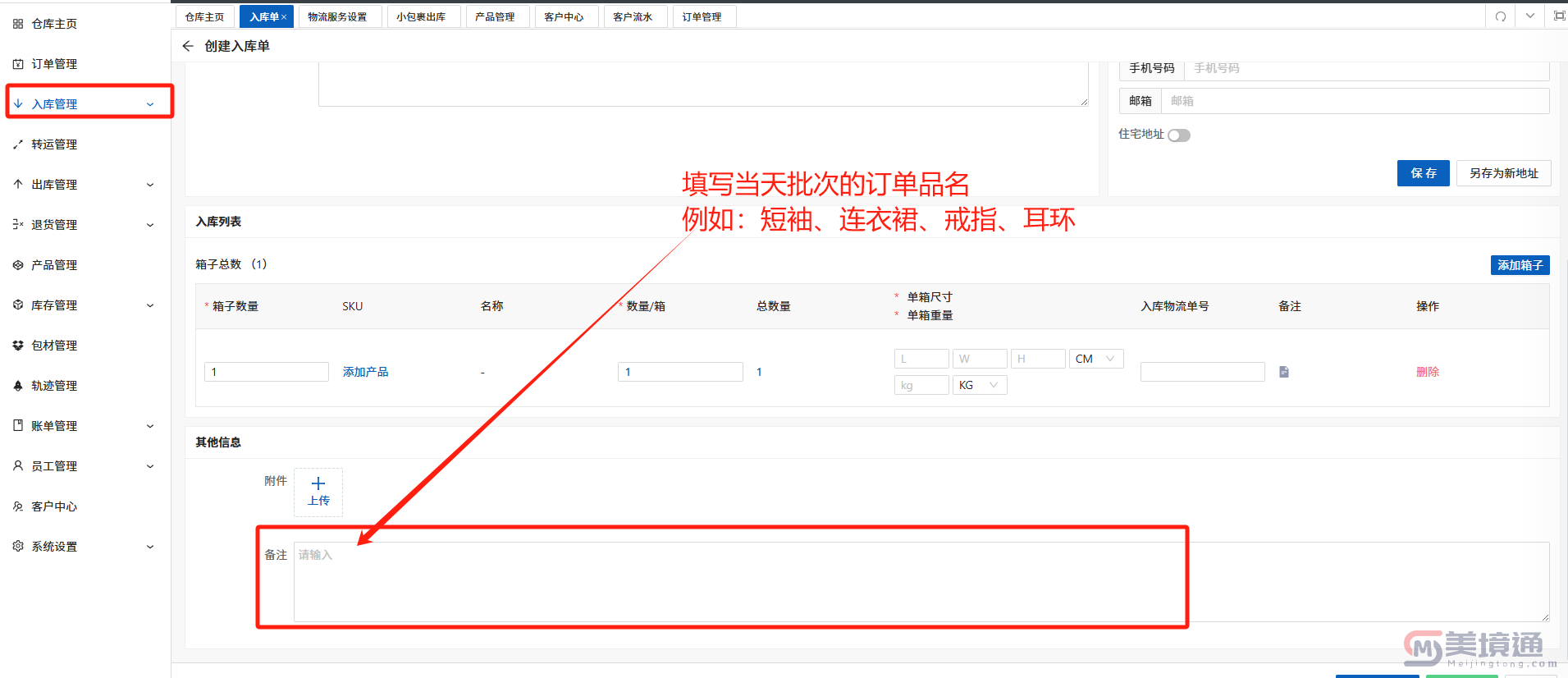Click the back arrow beside 创建入库单

click(188, 46)
